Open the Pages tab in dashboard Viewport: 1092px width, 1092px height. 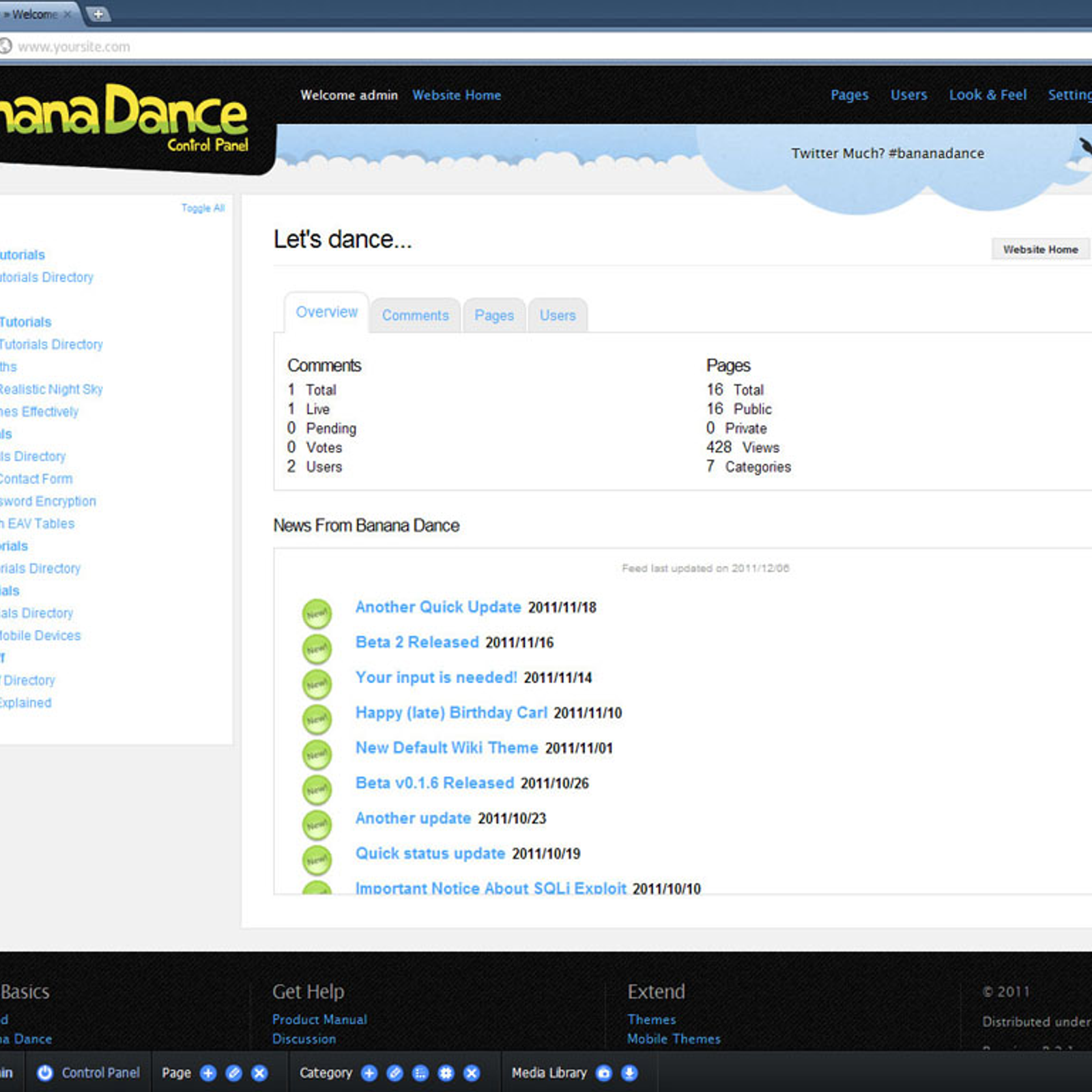494,315
